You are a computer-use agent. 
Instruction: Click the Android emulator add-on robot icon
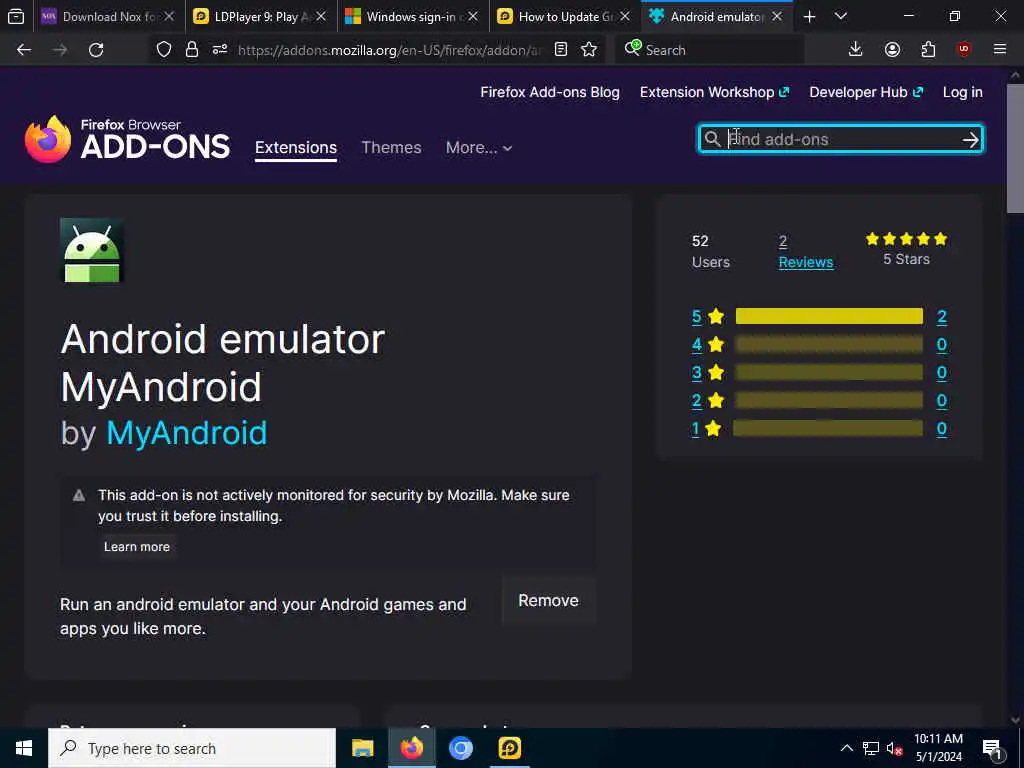(x=91, y=250)
